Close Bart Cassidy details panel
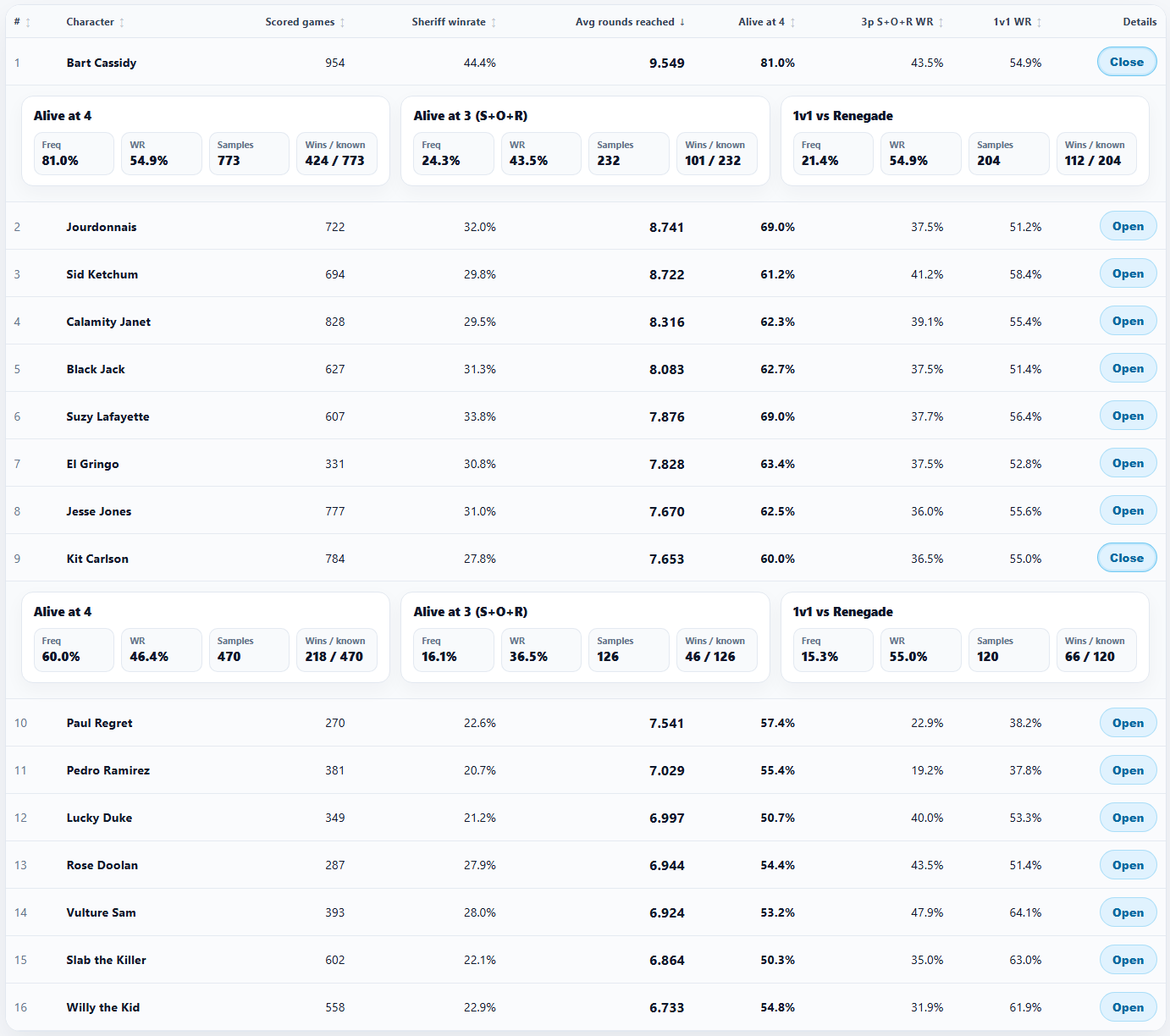The height and width of the screenshot is (1036, 1170). pyautogui.click(x=1127, y=62)
